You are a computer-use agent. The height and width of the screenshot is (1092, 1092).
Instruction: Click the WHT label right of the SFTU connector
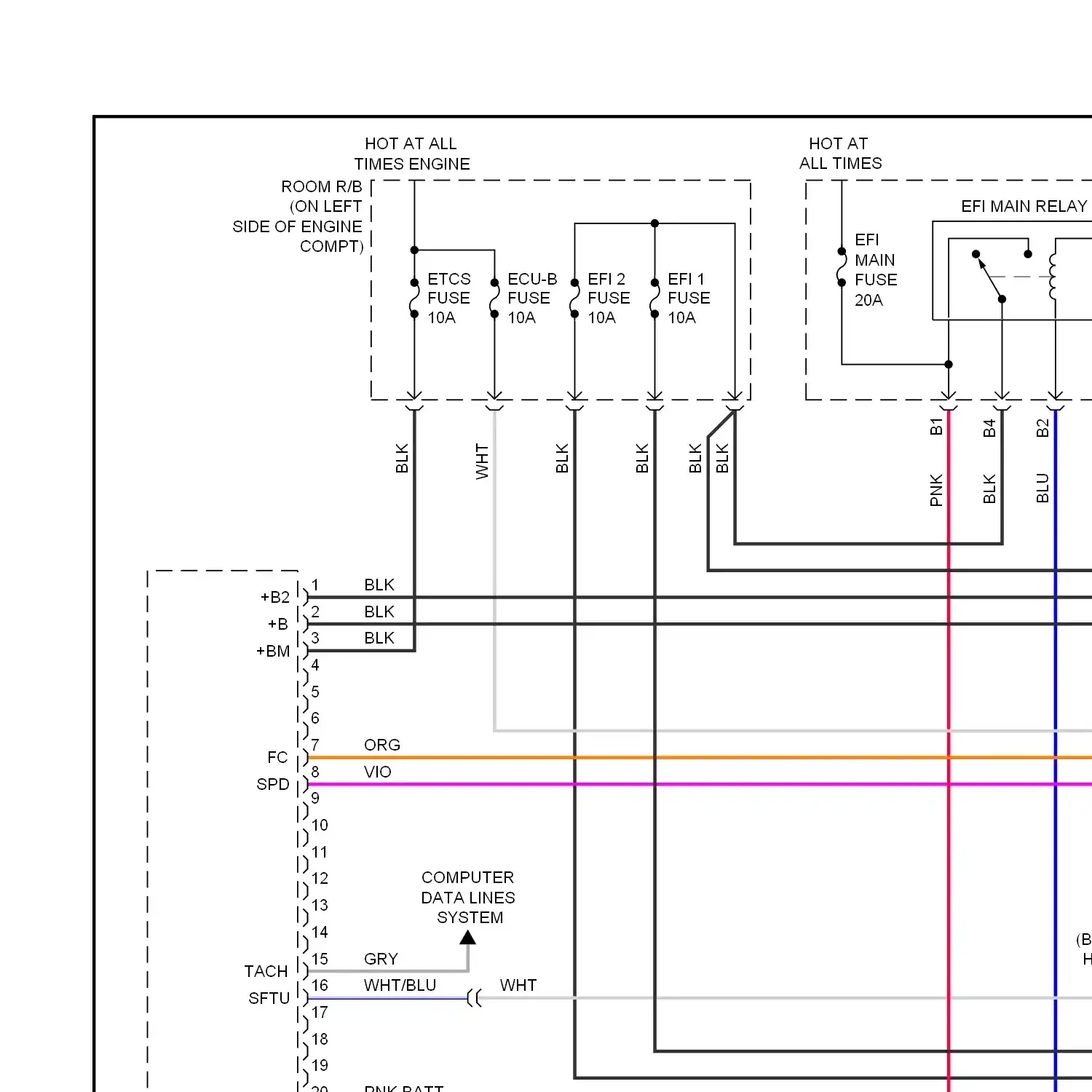click(518, 985)
